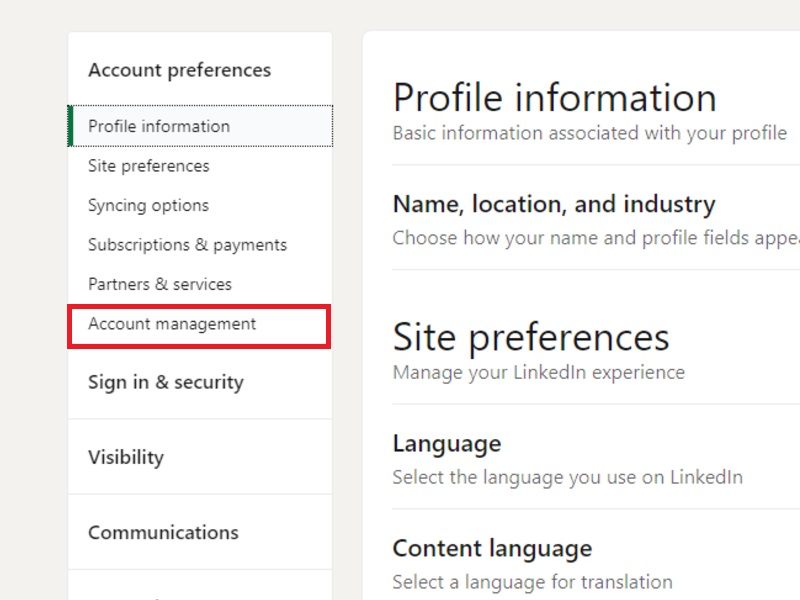Expand the Visibility section
The width and height of the screenshot is (800, 600).
point(125,457)
